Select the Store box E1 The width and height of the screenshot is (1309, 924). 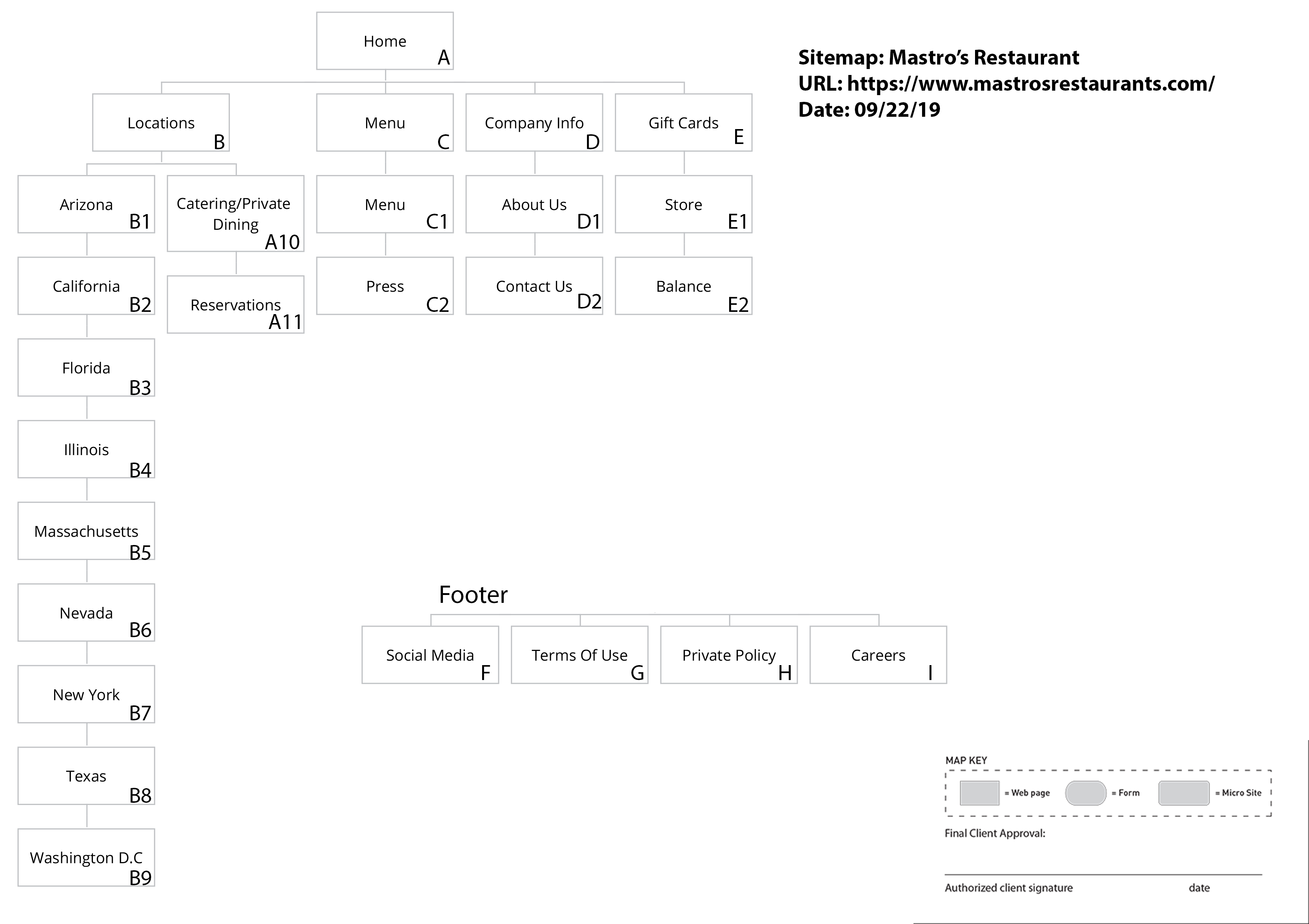click(x=684, y=204)
